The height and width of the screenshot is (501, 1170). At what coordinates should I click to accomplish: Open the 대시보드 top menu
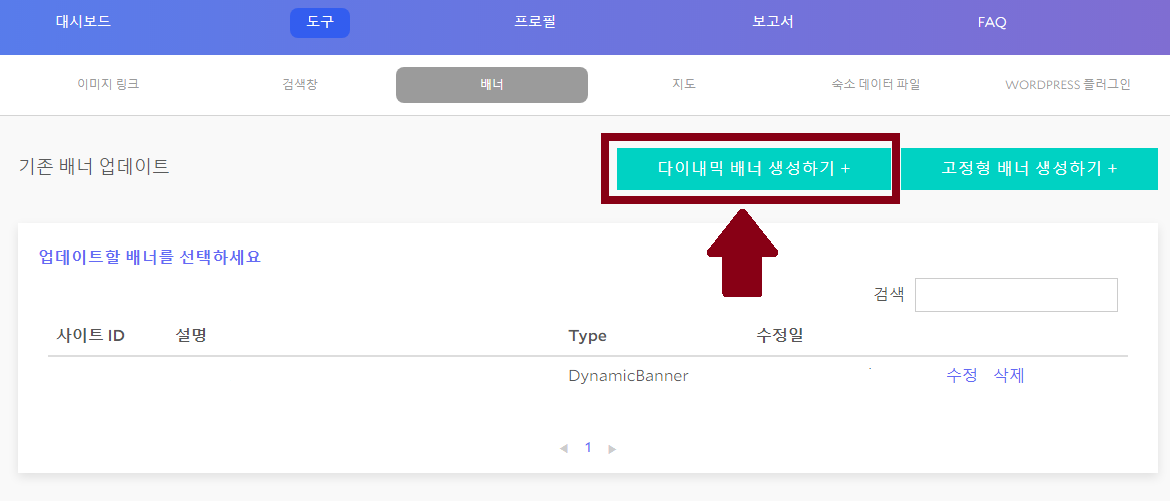[x=83, y=22]
